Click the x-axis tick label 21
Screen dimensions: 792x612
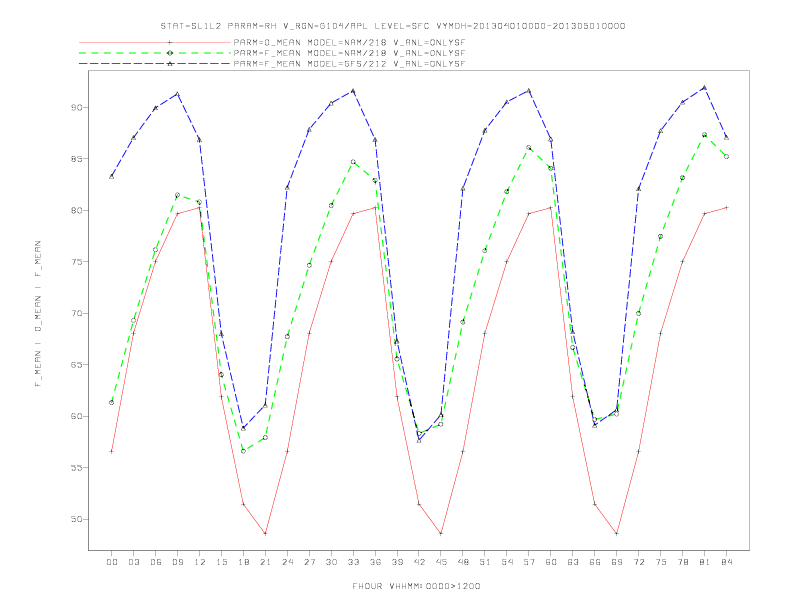point(265,562)
